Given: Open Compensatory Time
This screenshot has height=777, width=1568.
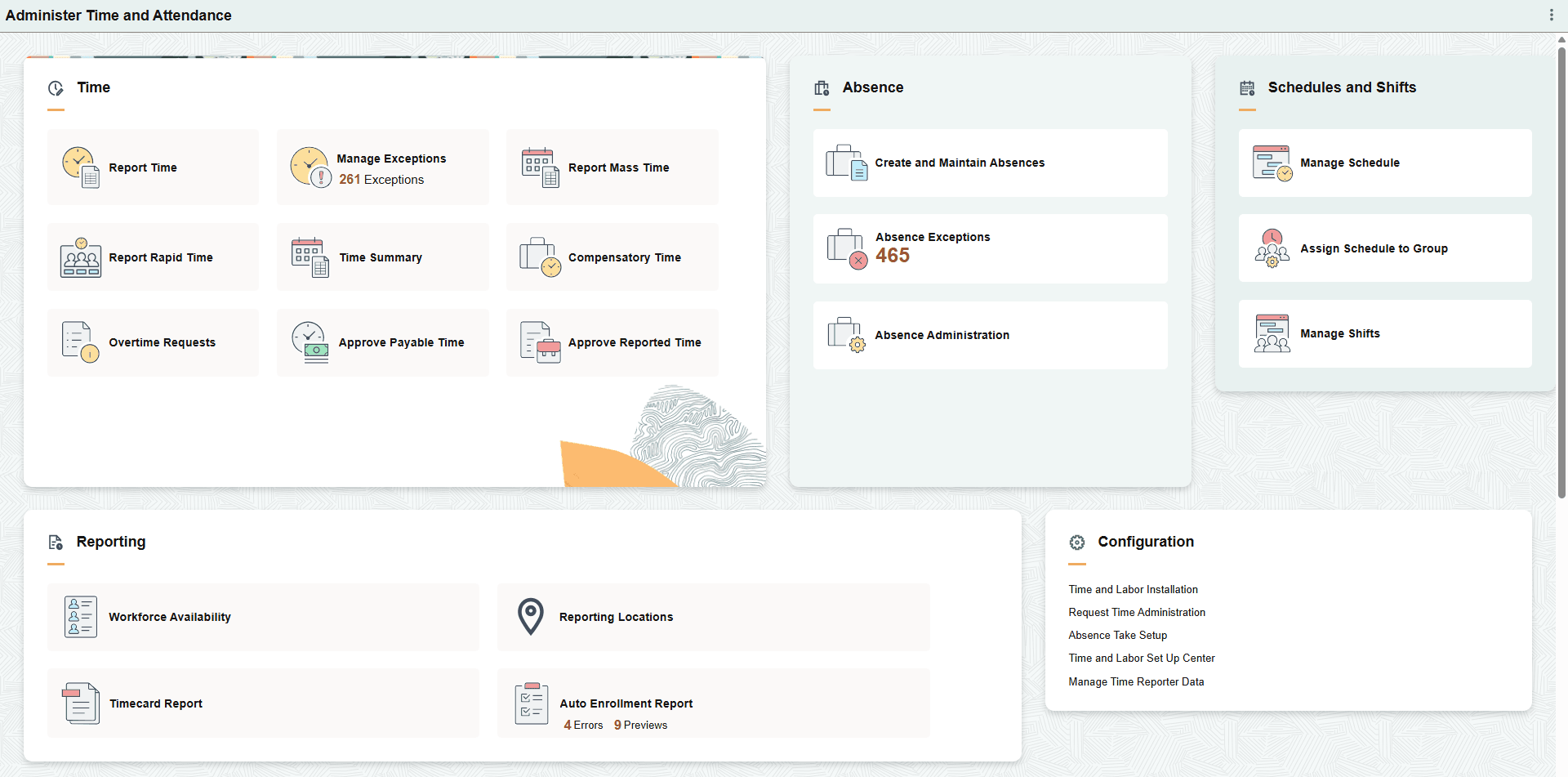Looking at the screenshot, I should pyautogui.click(x=612, y=257).
